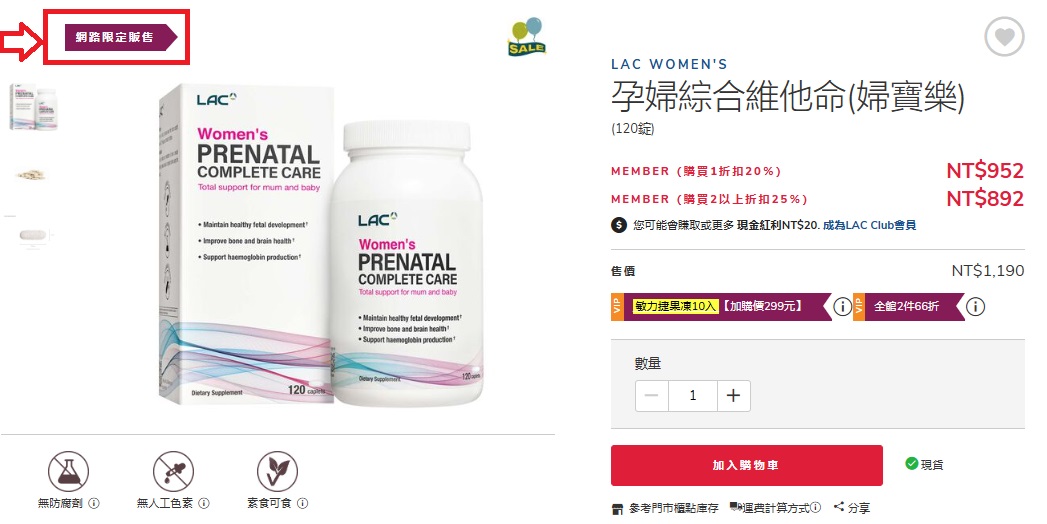Click the quantity input field
The height and width of the screenshot is (524, 1047).
tap(692, 396)
